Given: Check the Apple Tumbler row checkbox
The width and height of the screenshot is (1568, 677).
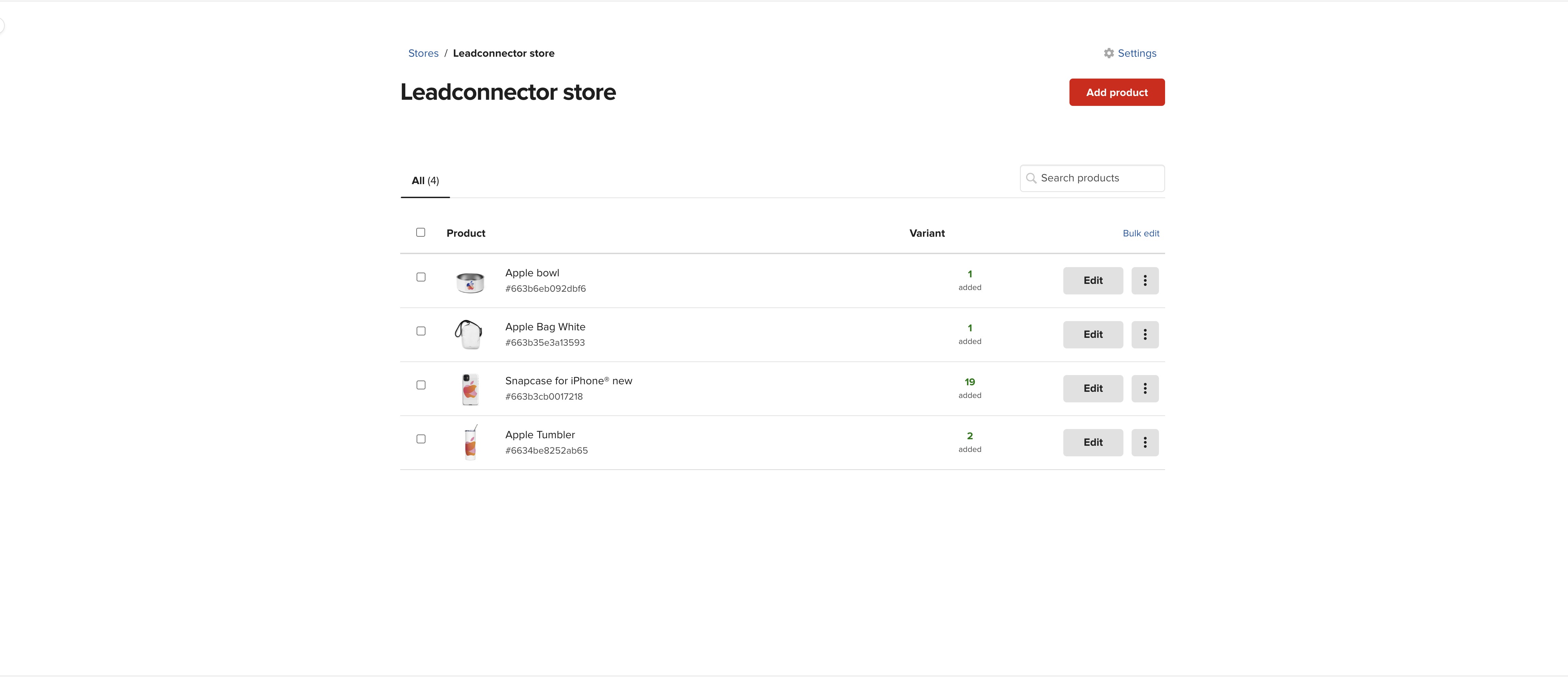Looking at the screenshot, I should coord(421,439).
